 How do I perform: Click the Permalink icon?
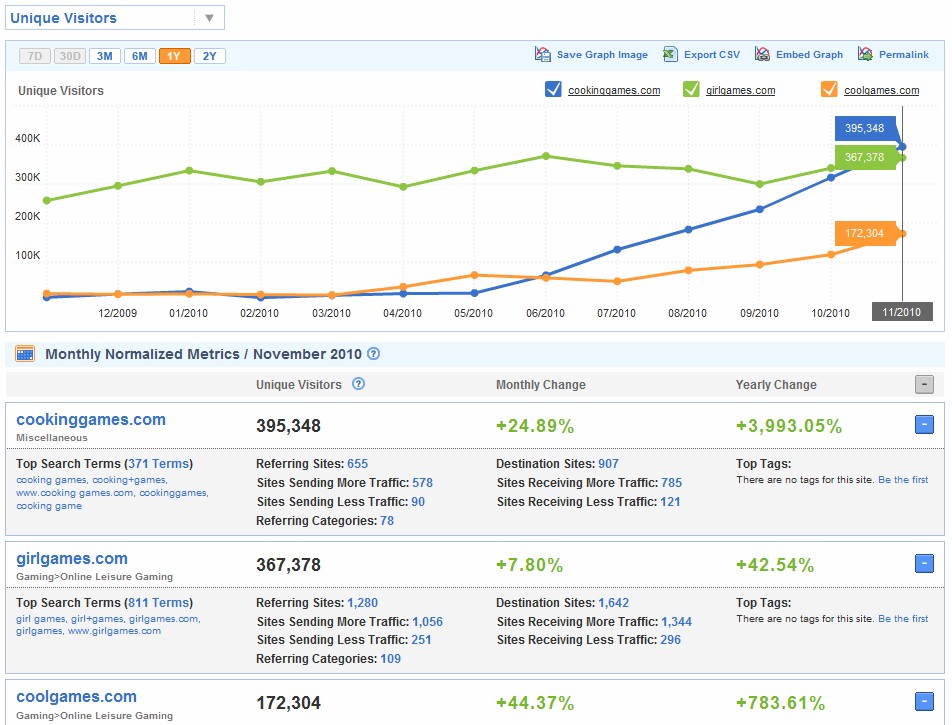coord(865,54)
